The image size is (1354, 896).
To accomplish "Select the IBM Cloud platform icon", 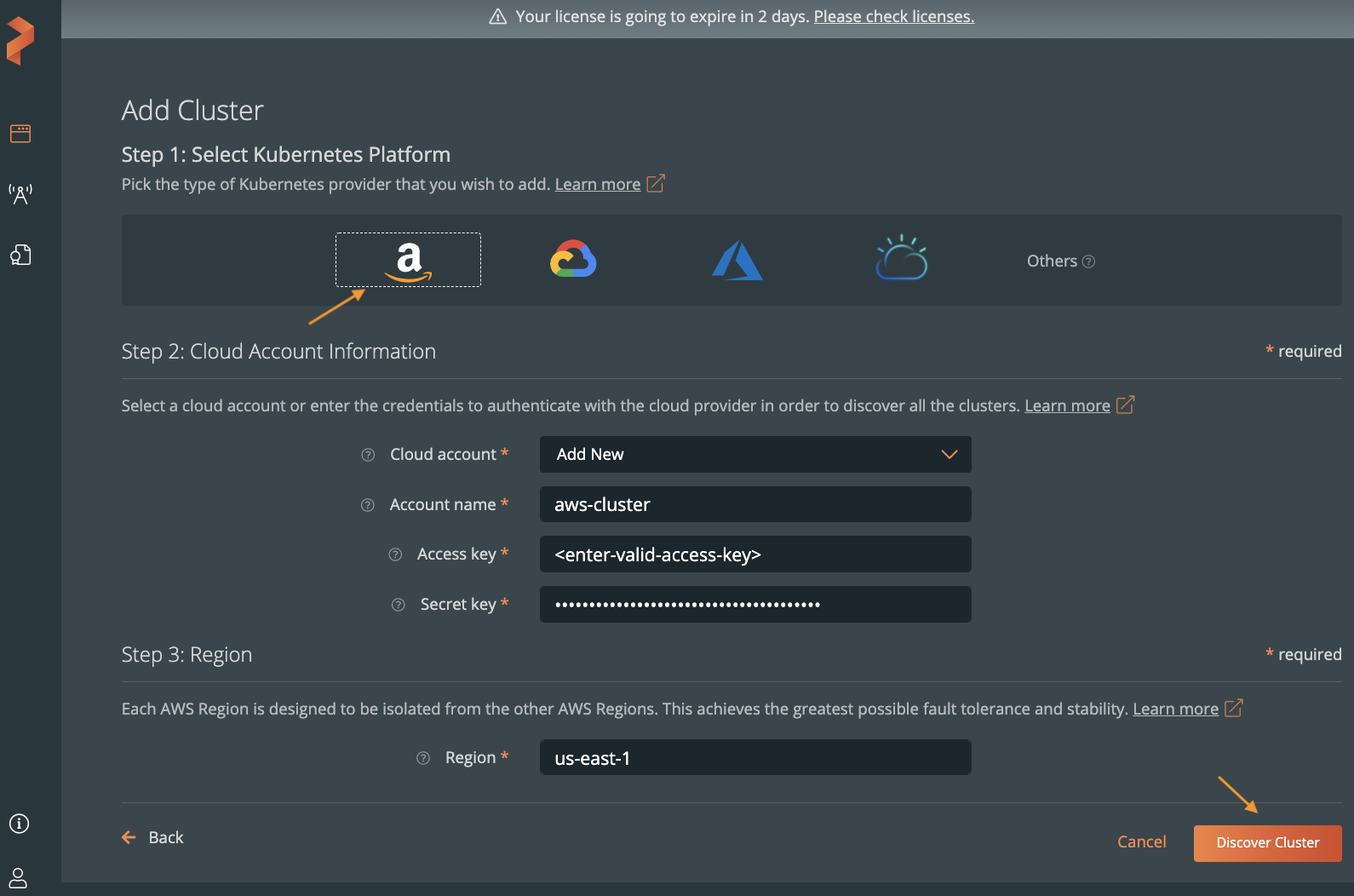I will point(901,259).
